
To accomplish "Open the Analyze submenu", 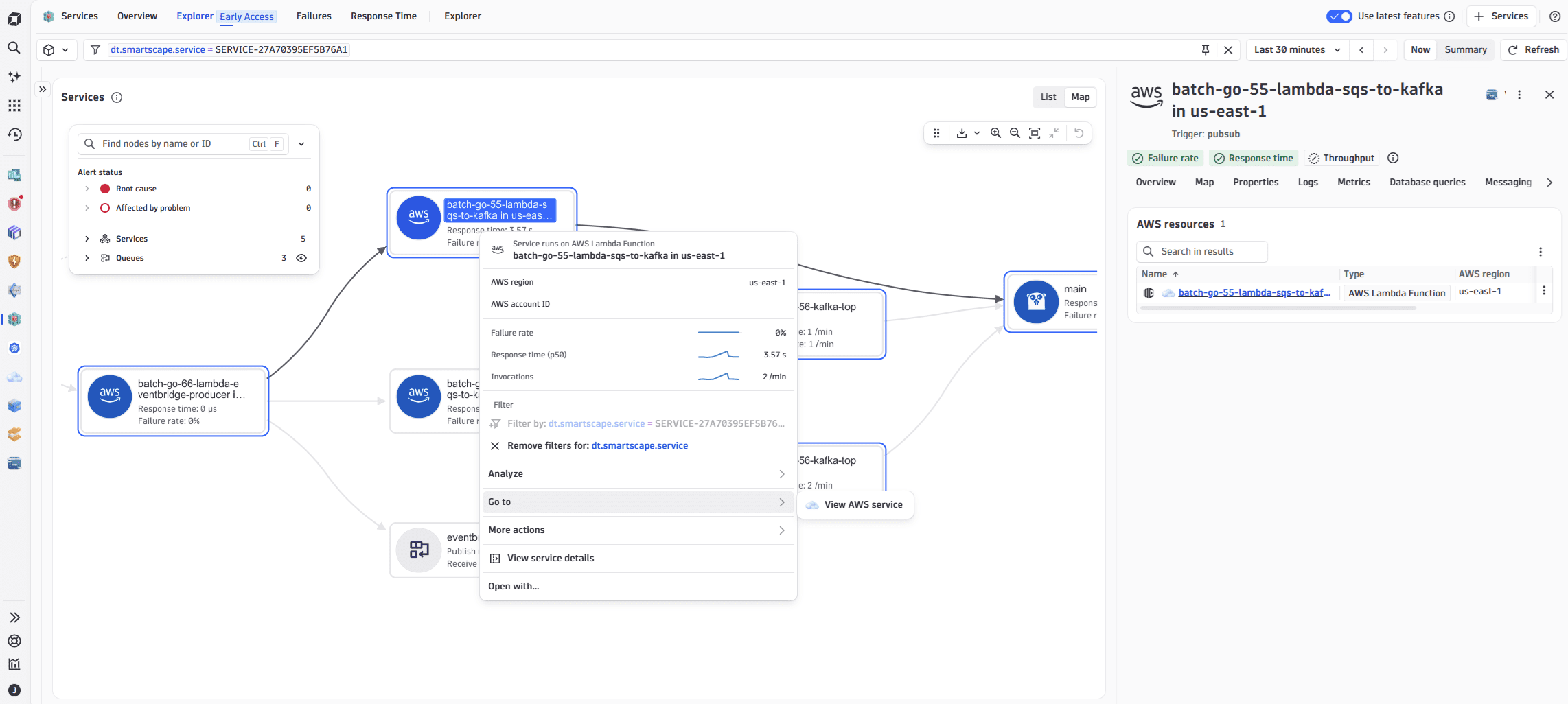I will [638, 474].
